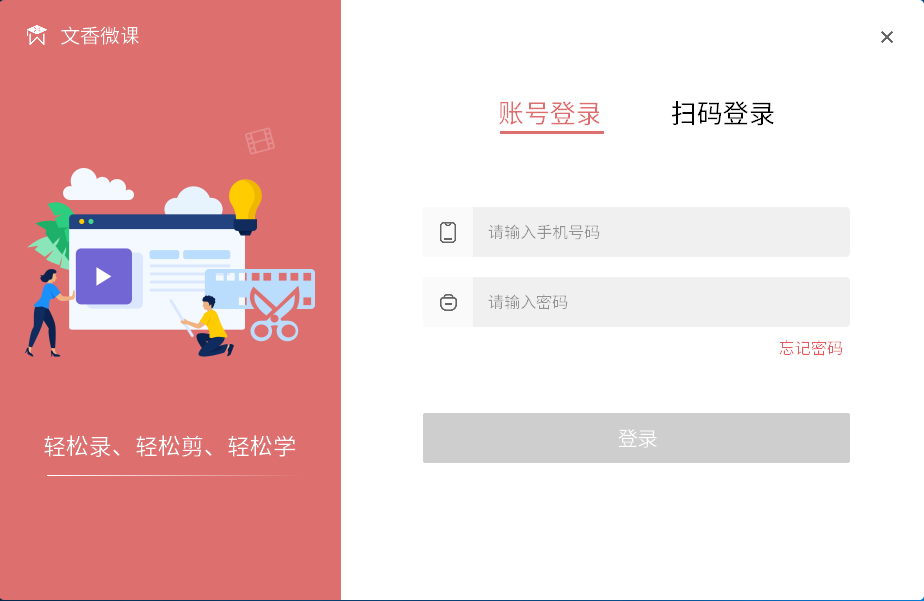Image resolution: width=924 pixels, height=601 pixels.
Task: Click the lock icon beside password field
Action: pyautogui.click(x=448, y=302)
